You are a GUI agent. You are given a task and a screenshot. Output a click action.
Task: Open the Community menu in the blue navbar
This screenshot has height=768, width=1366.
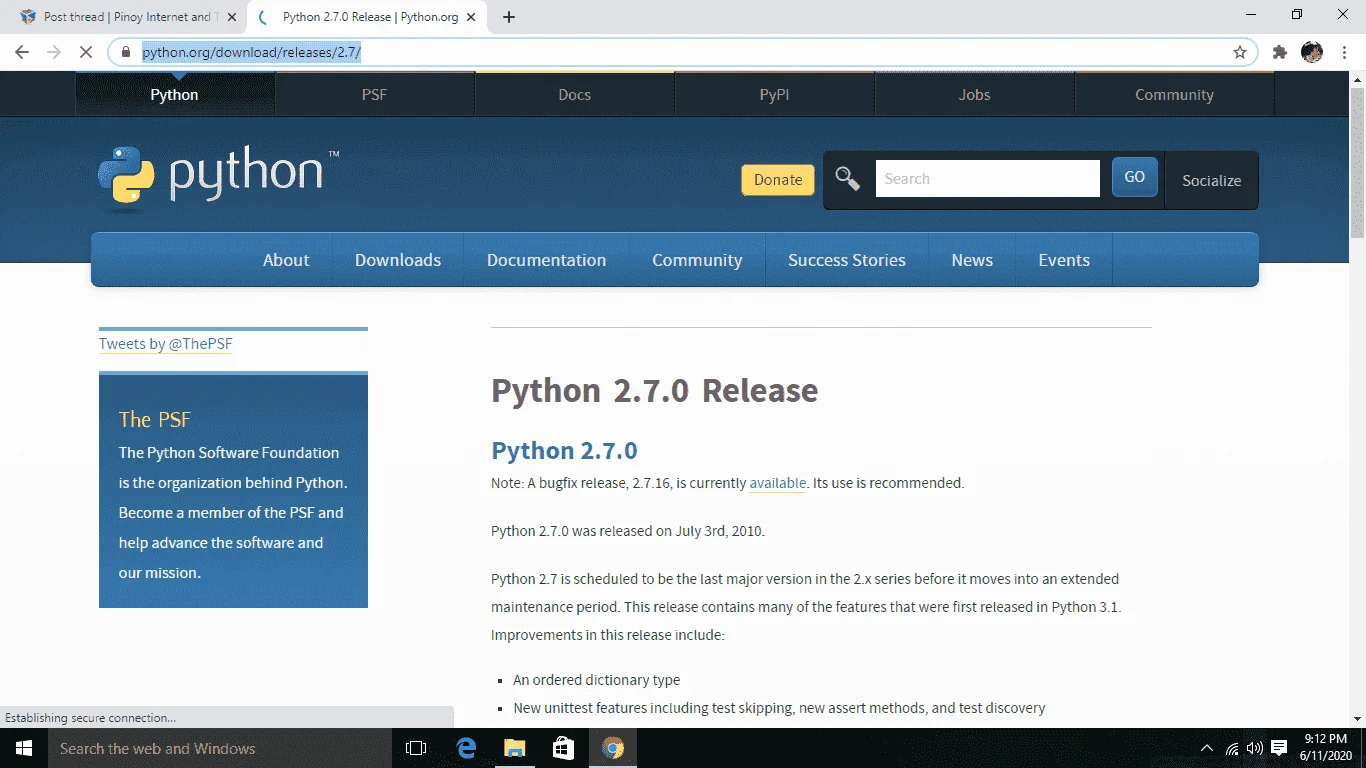pyautogui.click(x=697, y=260)
